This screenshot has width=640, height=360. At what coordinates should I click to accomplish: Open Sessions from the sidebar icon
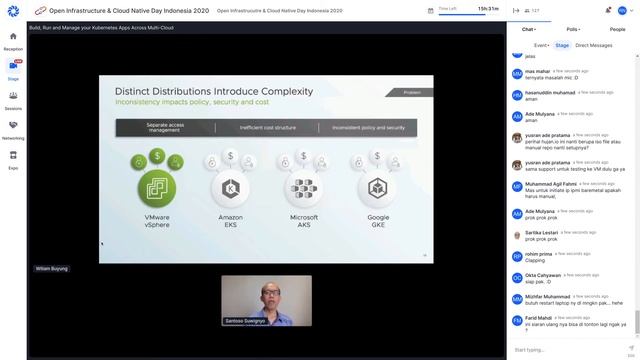point(13,96)
